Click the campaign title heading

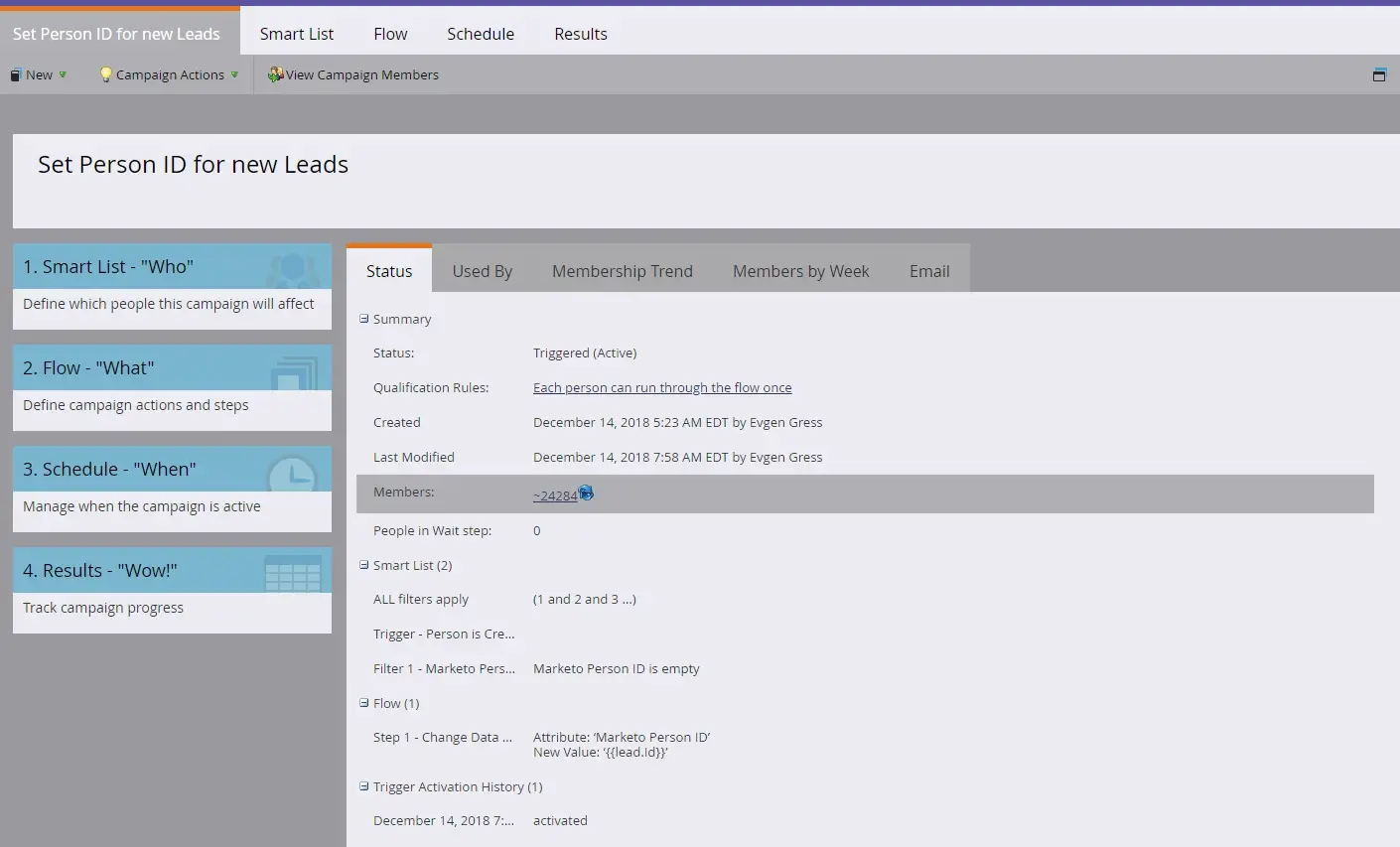[194, 164]
